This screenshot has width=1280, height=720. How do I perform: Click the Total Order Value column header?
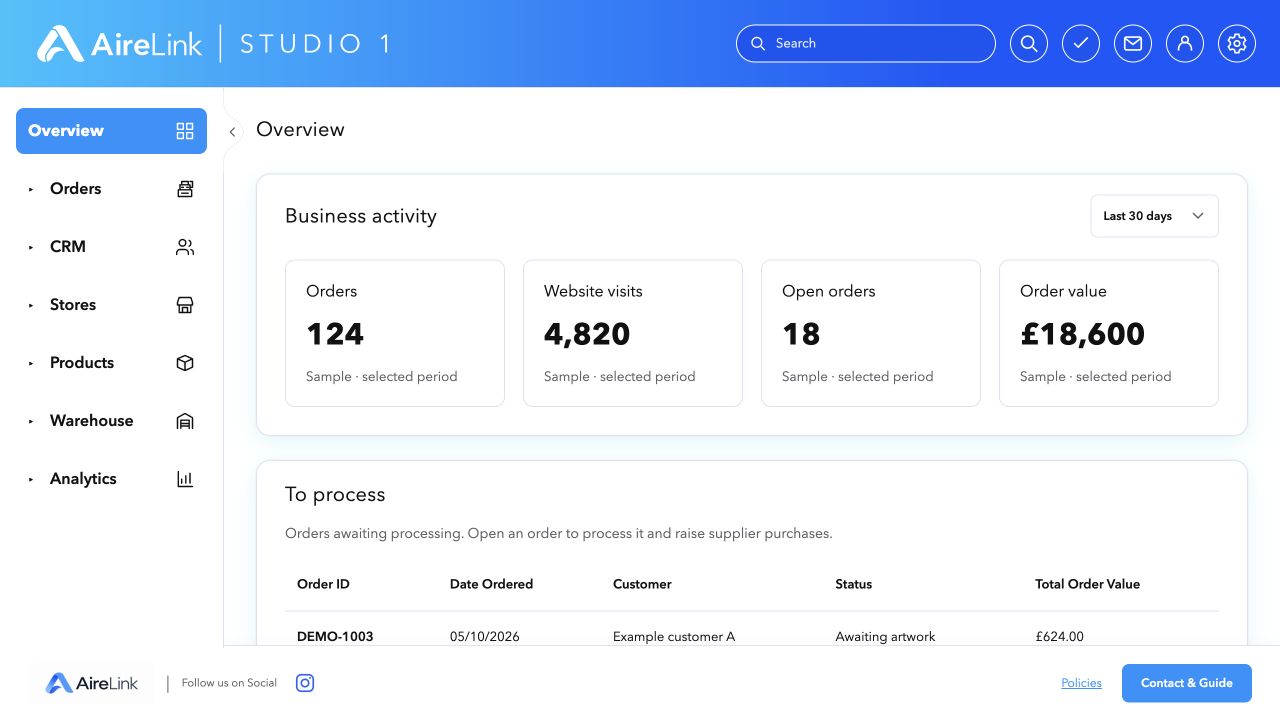coord(1087,584)
